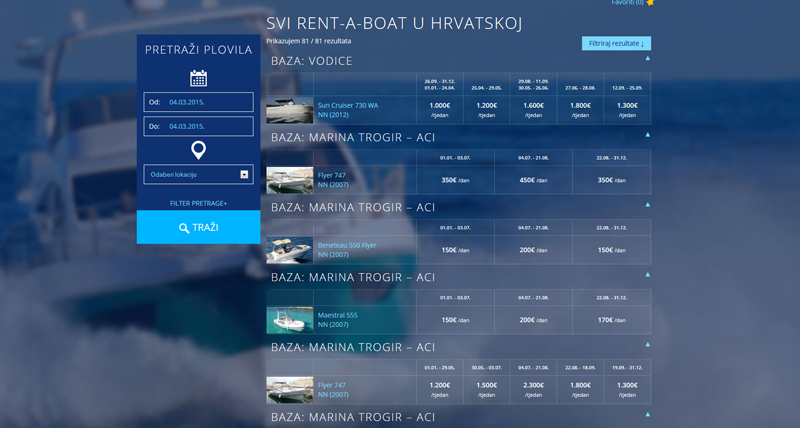Open the Flyer 747 thumbnail priced 350€/dan
This screenshot has width=800, height=428.
tap(290, 180)
